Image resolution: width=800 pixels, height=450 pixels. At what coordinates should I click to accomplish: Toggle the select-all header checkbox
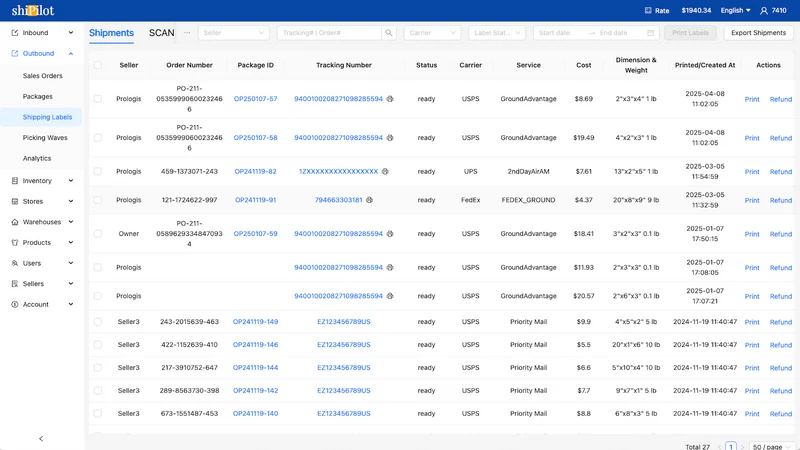[x=97, y=65]
